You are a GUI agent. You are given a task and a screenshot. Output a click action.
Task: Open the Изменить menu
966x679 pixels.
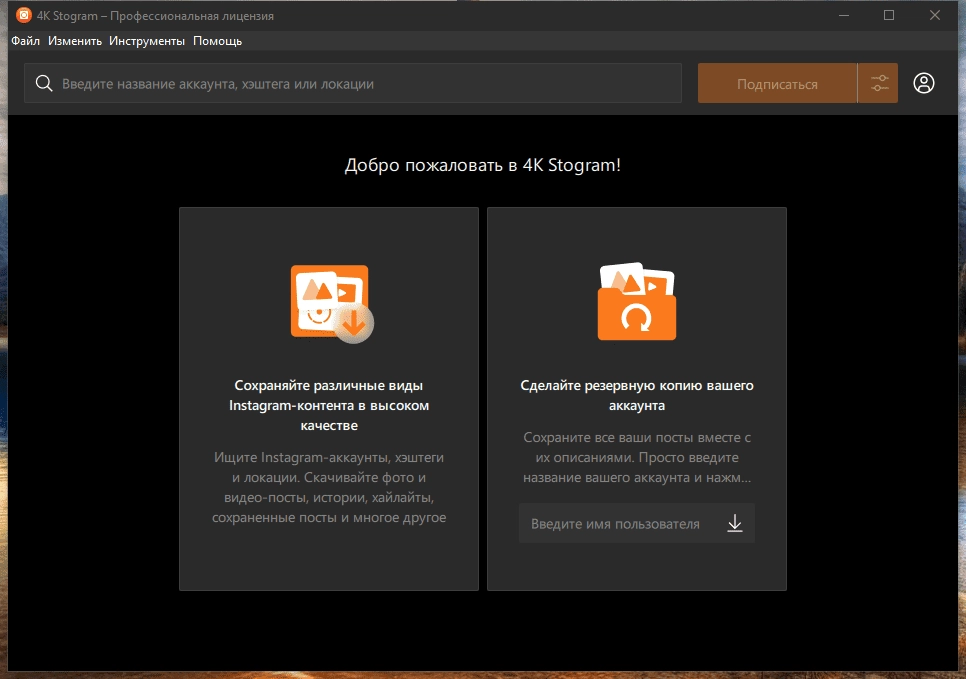point(75,41)
